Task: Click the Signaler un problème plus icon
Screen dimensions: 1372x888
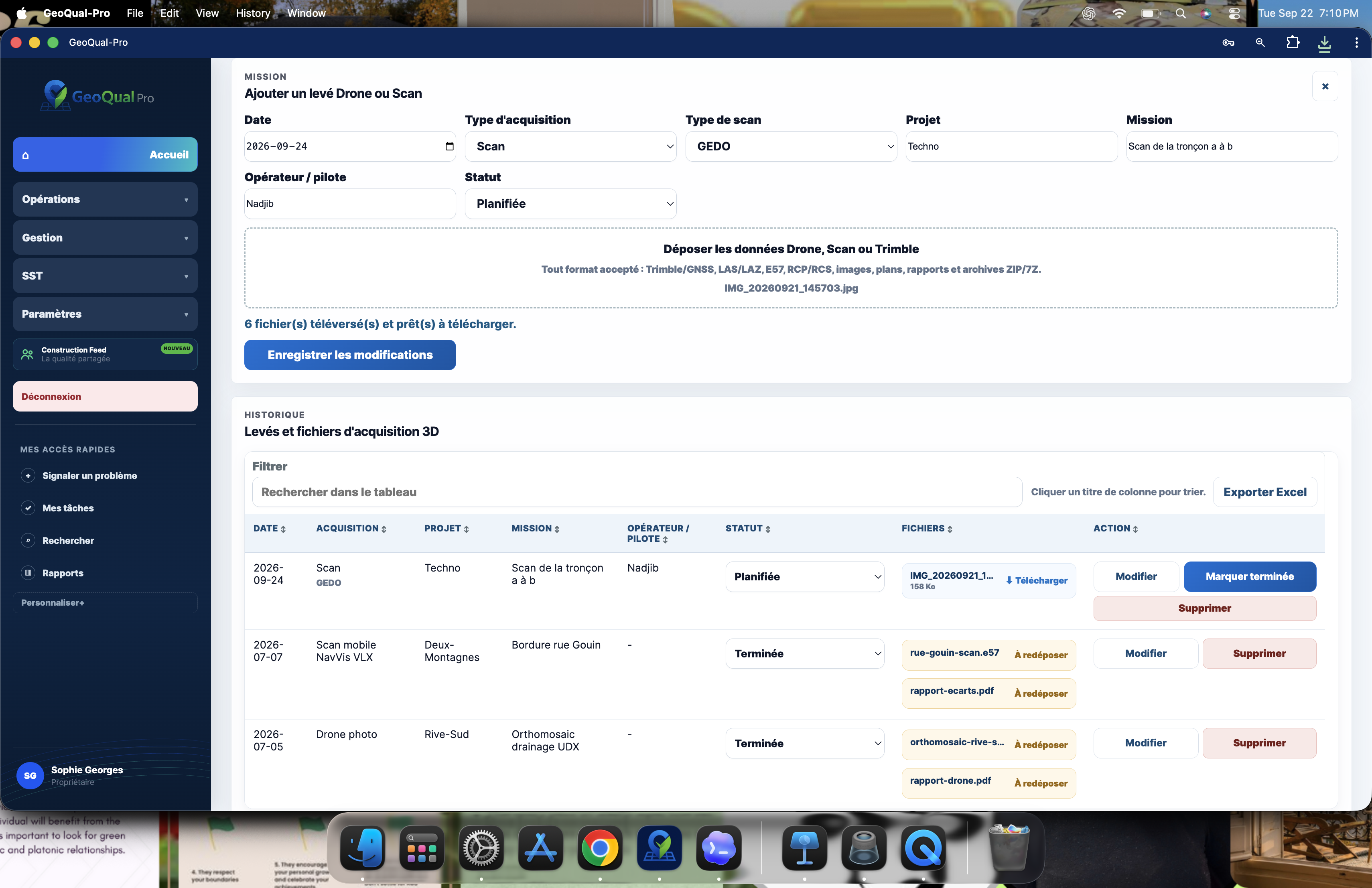Action: click(28, 475)
